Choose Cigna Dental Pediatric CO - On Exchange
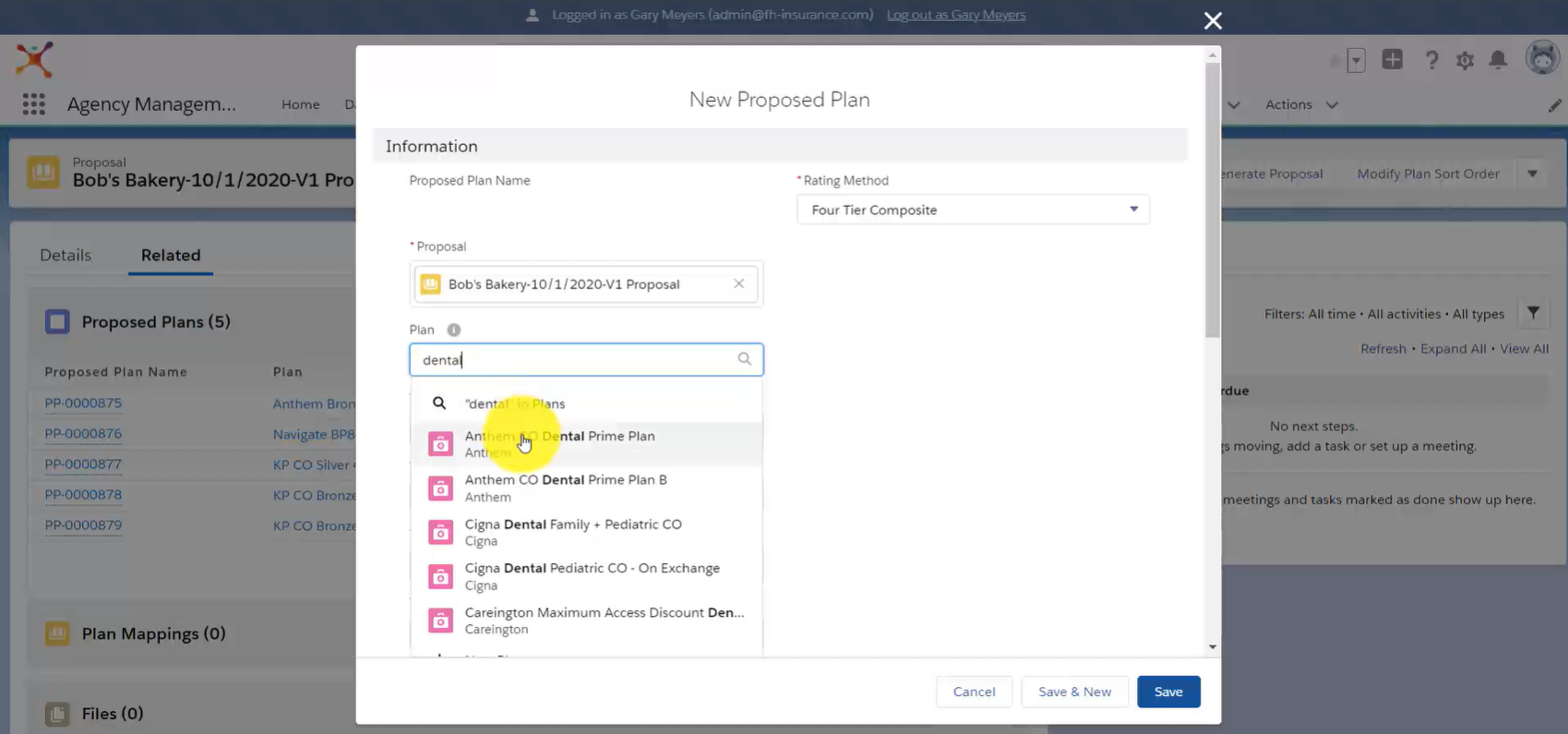 click(587, 577)
